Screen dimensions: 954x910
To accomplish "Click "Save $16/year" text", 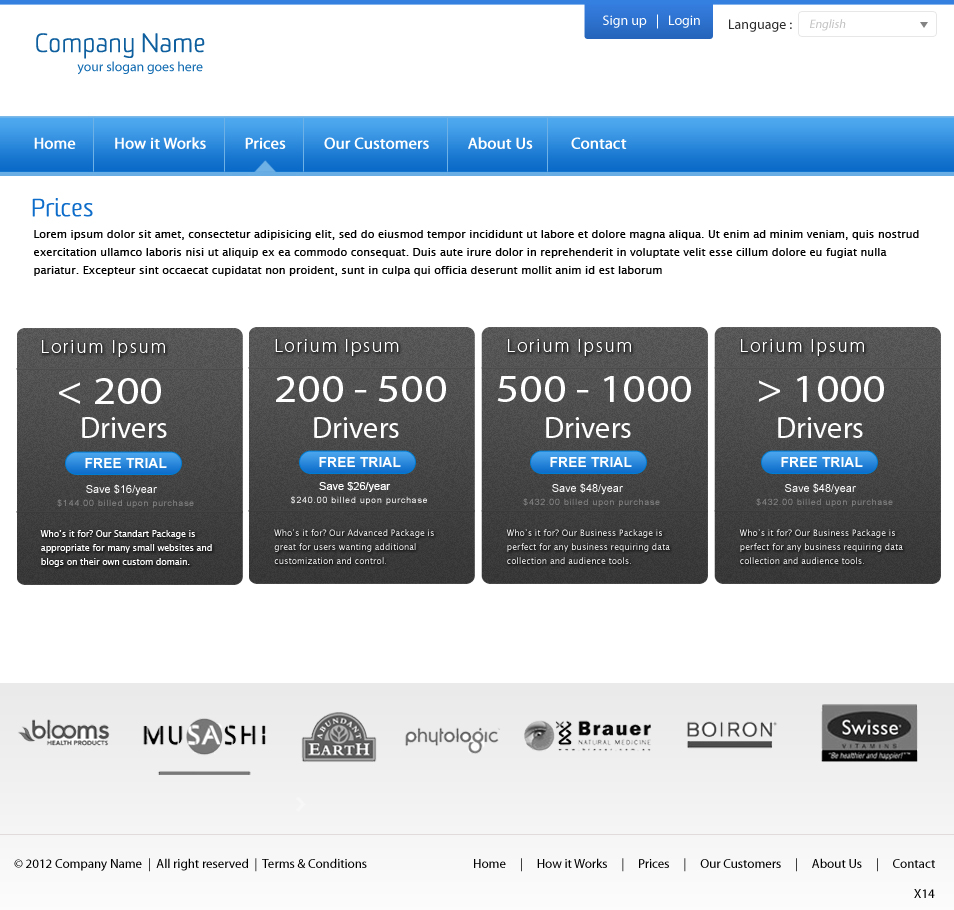I will (x=121, y=489).
